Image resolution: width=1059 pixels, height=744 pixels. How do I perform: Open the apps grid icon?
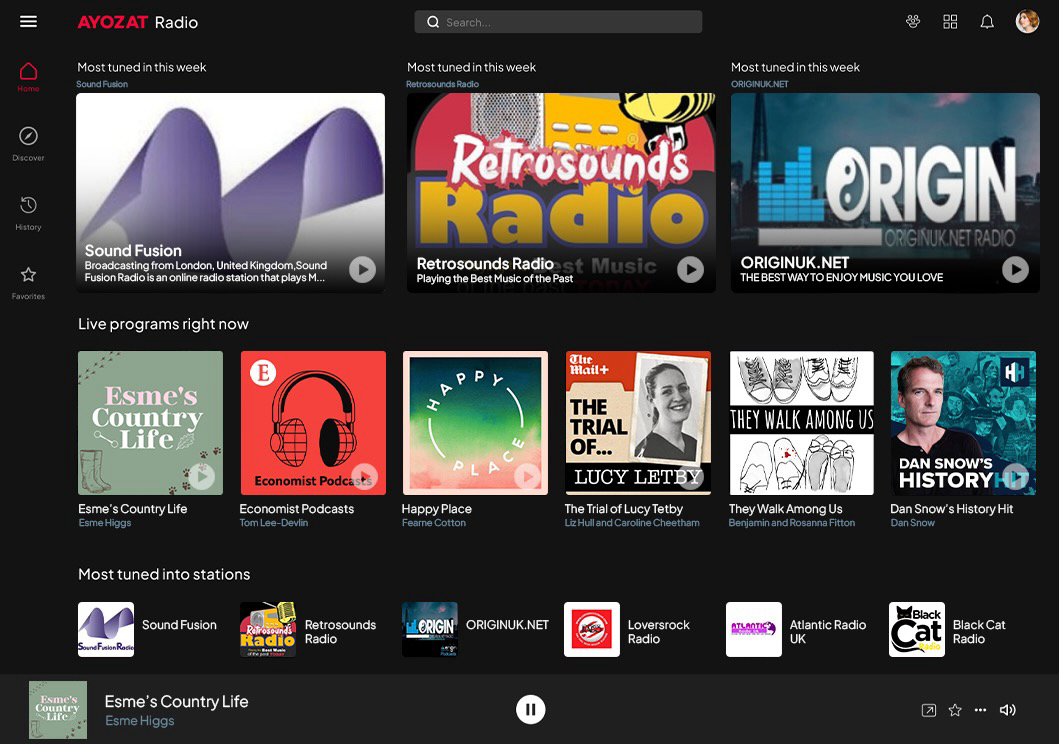[950, 22]
